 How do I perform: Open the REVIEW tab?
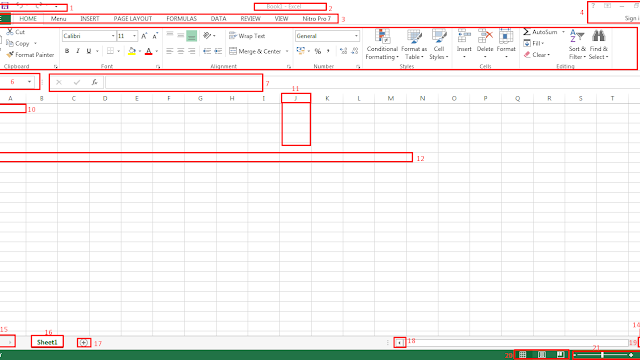(x=250, y=19)
